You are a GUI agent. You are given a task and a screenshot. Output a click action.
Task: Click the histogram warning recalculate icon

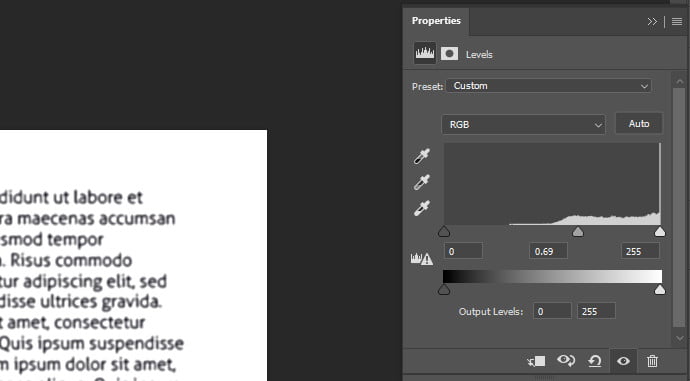(422, 259)
